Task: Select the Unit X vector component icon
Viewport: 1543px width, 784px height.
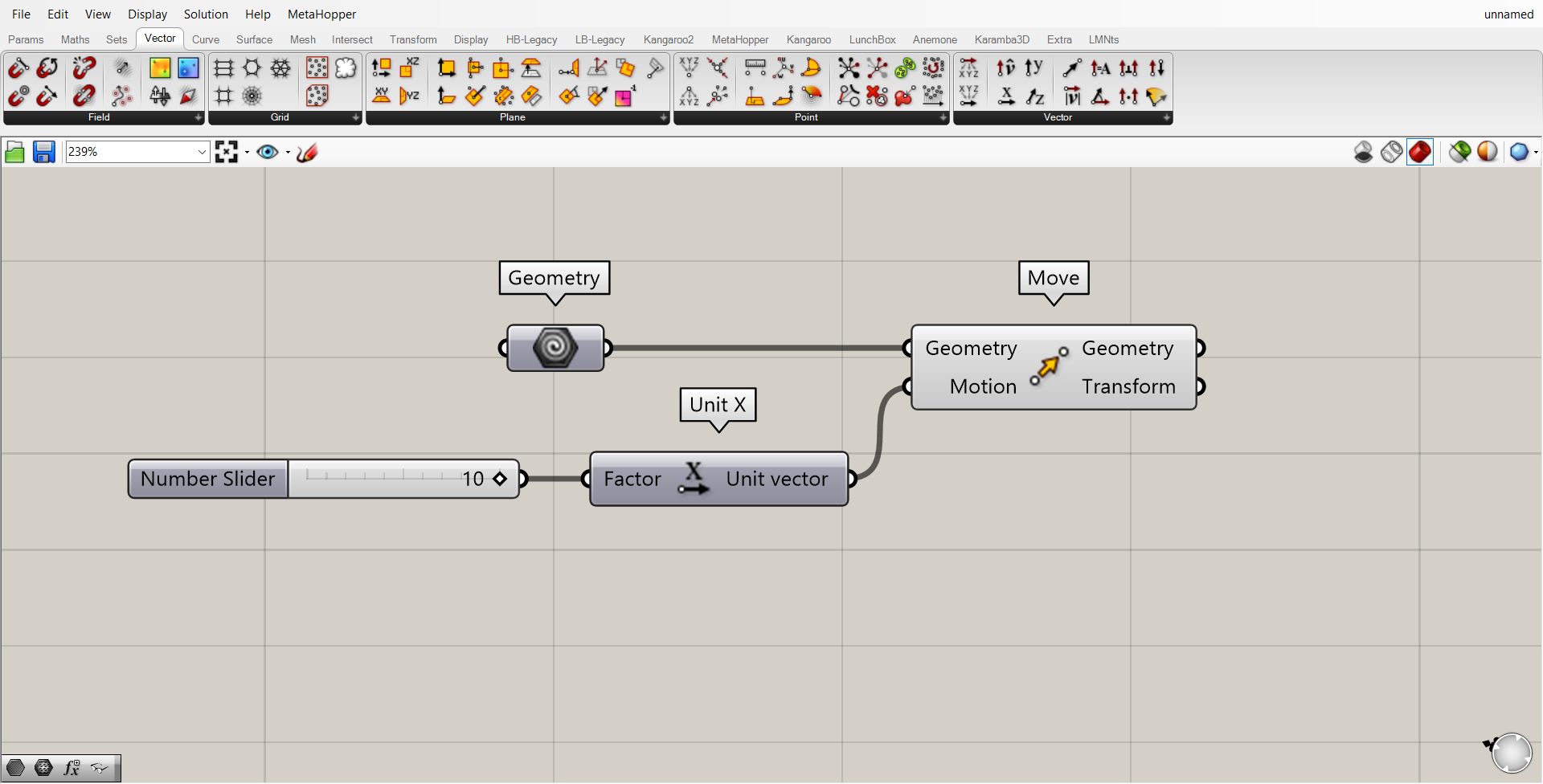Action: (1006, 96)
